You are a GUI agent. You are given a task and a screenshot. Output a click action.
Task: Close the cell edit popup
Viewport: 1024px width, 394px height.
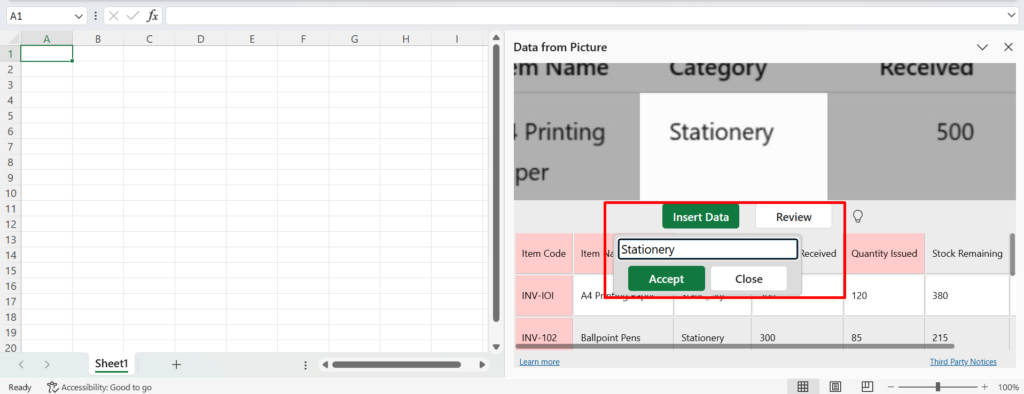click(x=748, y=278)
